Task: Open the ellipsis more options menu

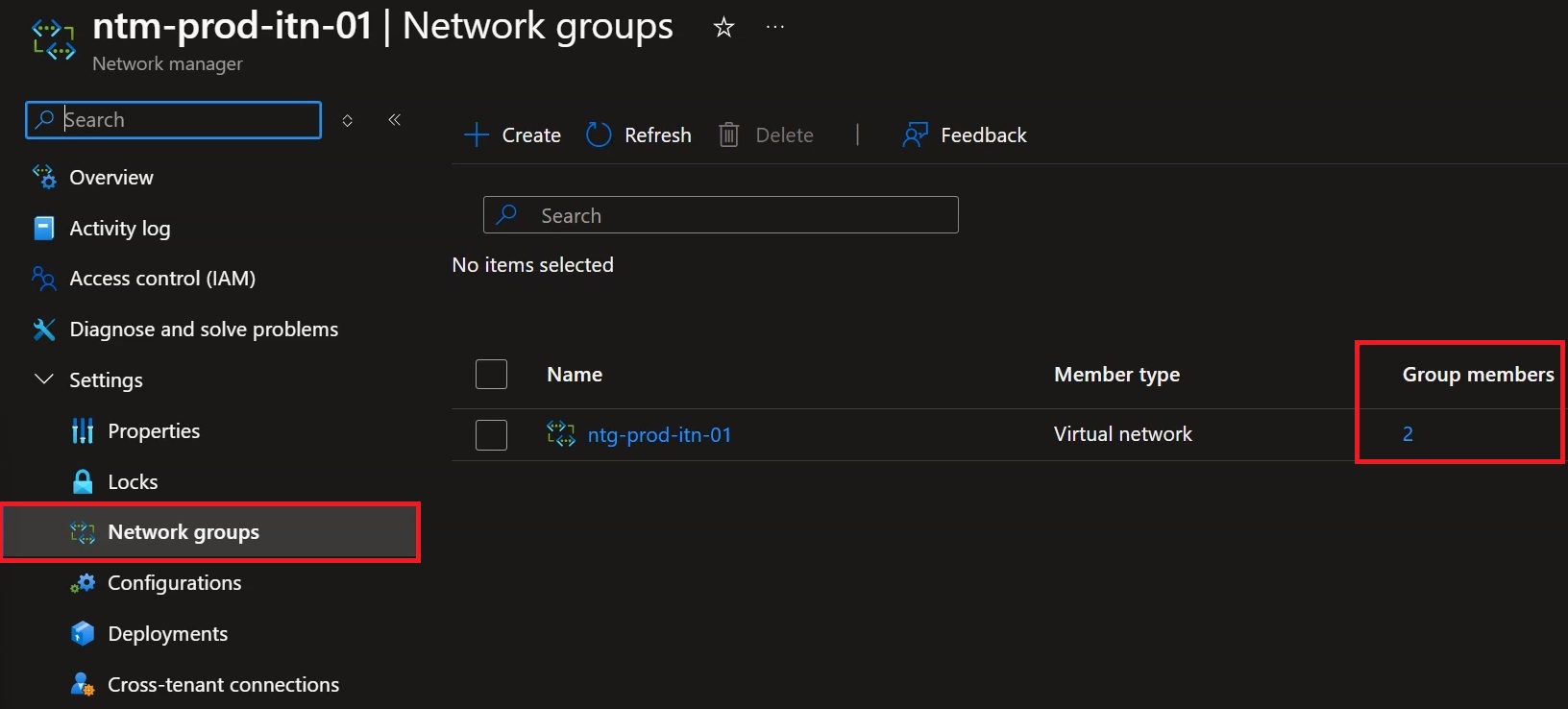Action: [x=775, y=27]
